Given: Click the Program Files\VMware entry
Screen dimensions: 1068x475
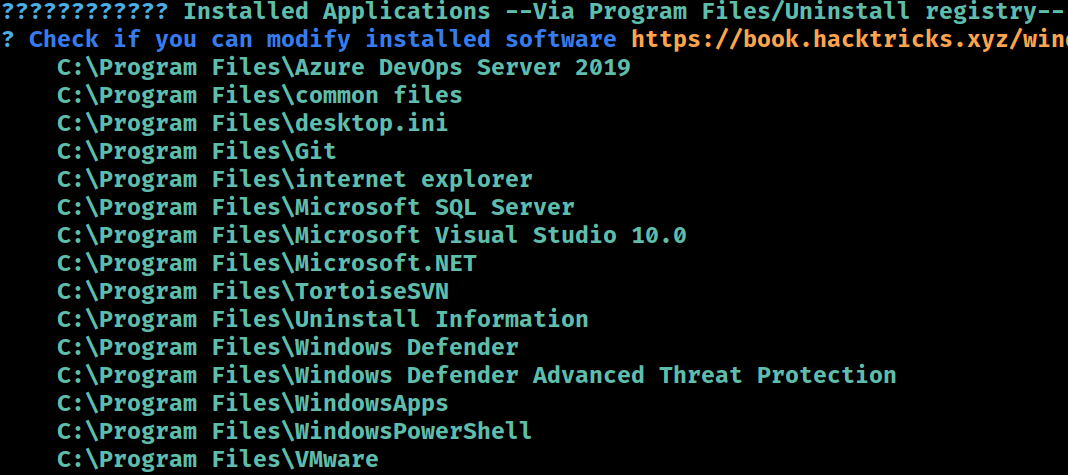Looking at the screenshot, I should coord(218,459).
